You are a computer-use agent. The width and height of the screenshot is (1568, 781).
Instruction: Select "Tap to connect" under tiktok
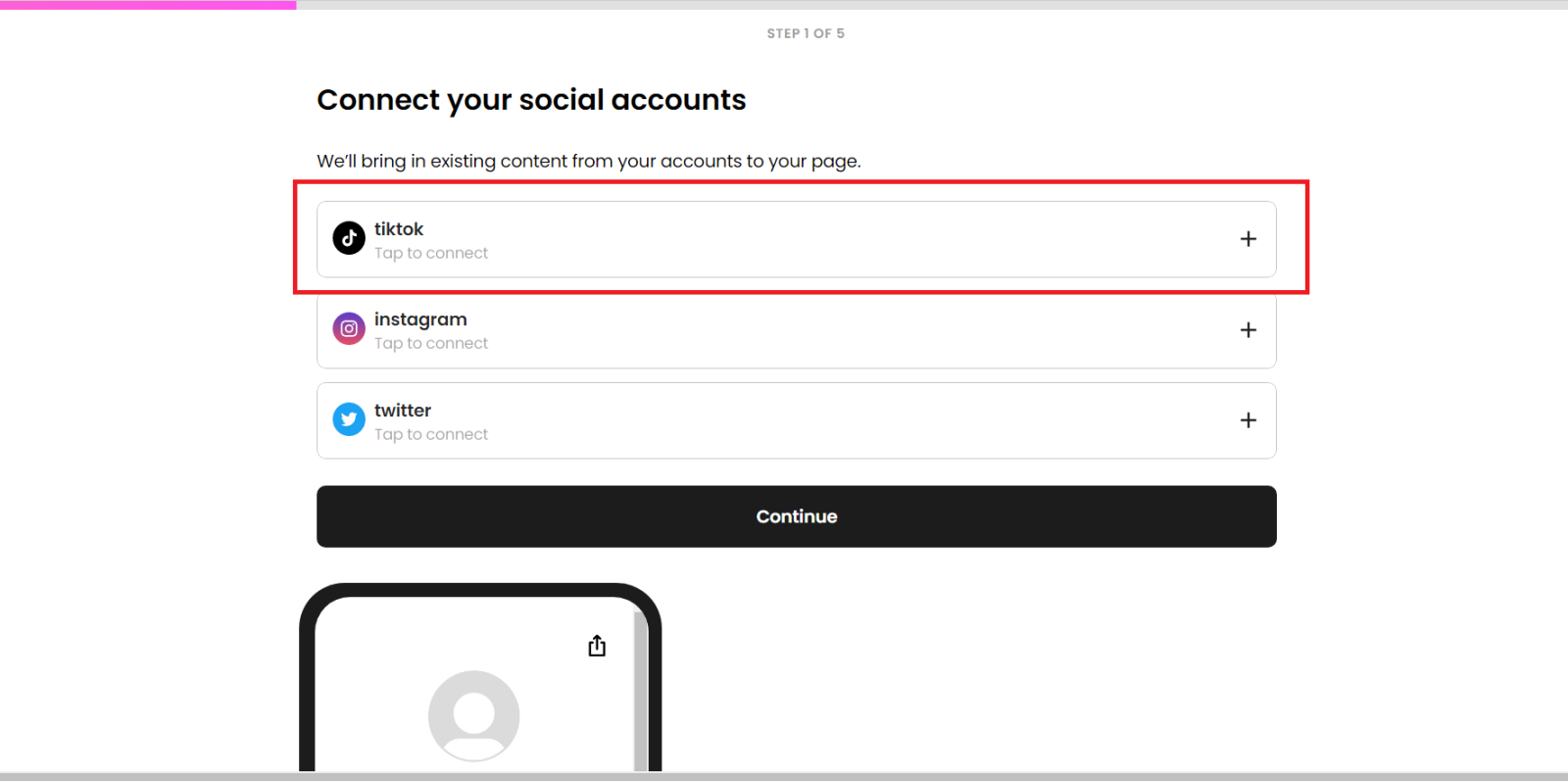point(431,253)
